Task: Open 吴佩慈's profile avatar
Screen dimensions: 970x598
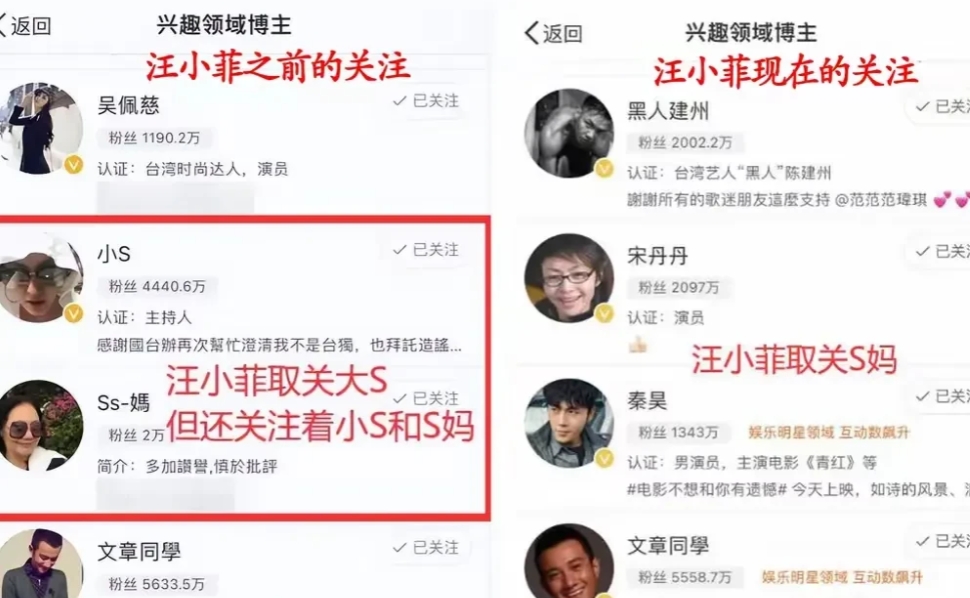Action: click(41, 129)
